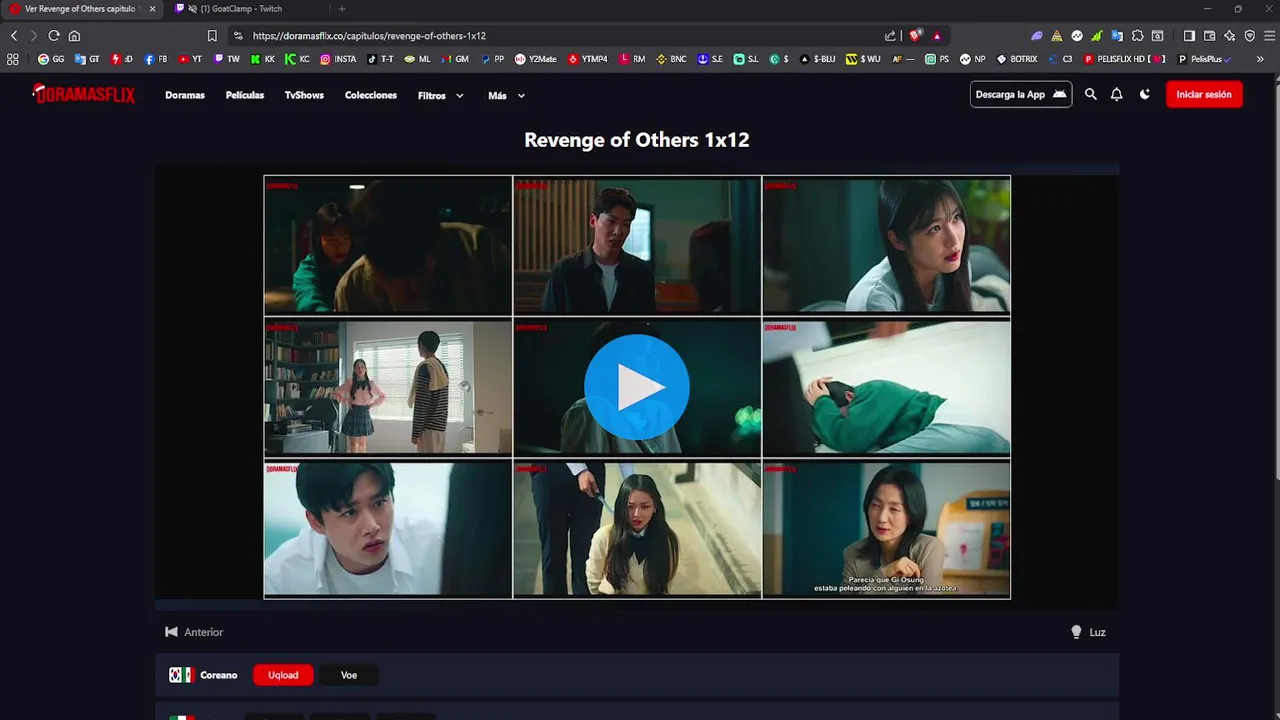1280x720 pixels.
Task: Open the TW Twitch bookmark
Action: [x=227, y=59]
